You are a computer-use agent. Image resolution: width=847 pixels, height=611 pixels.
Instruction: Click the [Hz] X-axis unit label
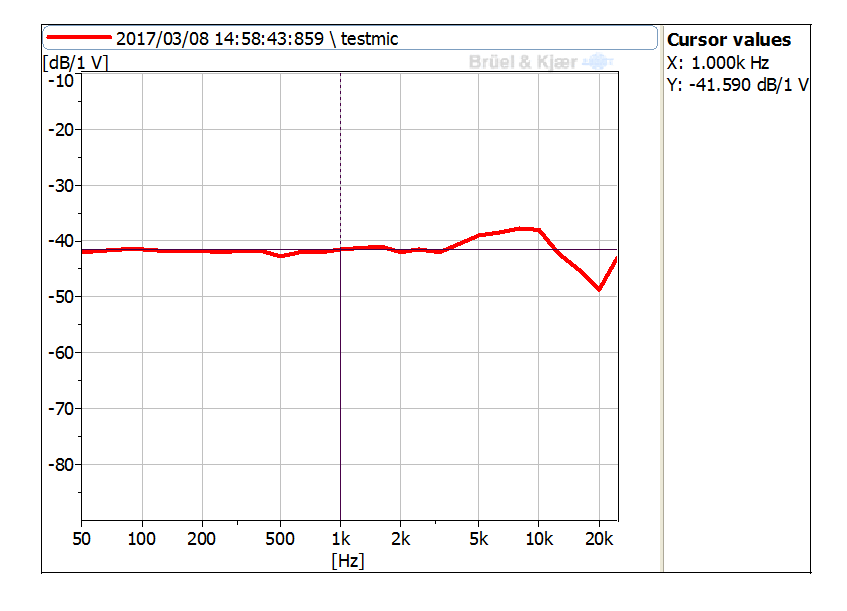[347, 561]
